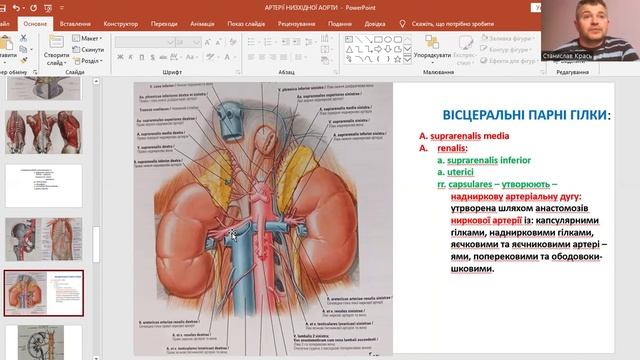The width and height of the screenshot is (640, 360).
Task: Open the Довідка help tab
Action: [375, 24]
